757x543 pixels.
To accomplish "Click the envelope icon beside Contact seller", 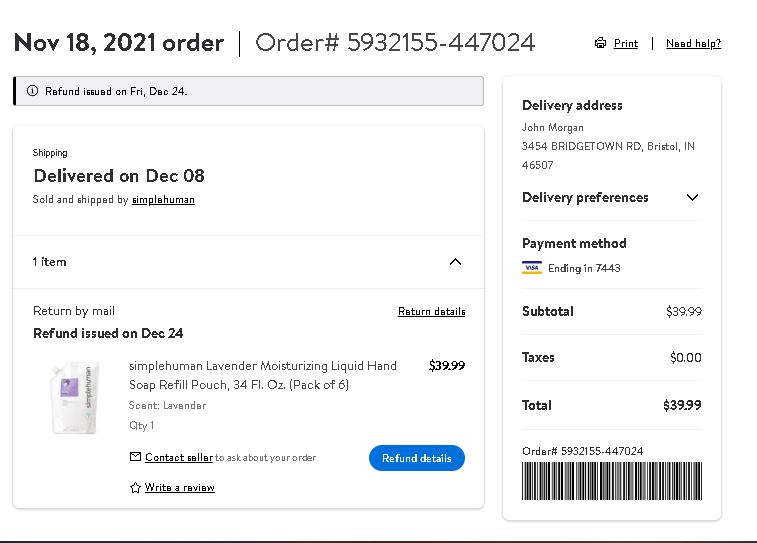I will pyautogui.click(x=135, y=457).
